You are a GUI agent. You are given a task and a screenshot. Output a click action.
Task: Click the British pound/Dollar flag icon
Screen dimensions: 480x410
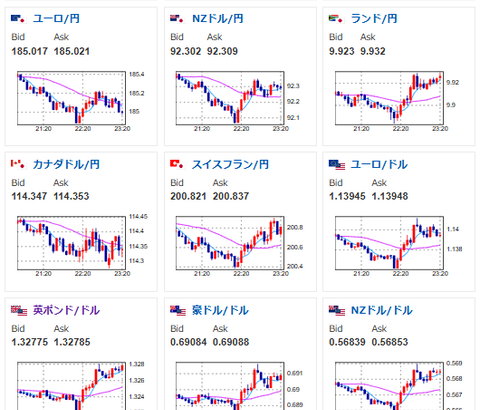pyautogui.click(x=19, y=311)
